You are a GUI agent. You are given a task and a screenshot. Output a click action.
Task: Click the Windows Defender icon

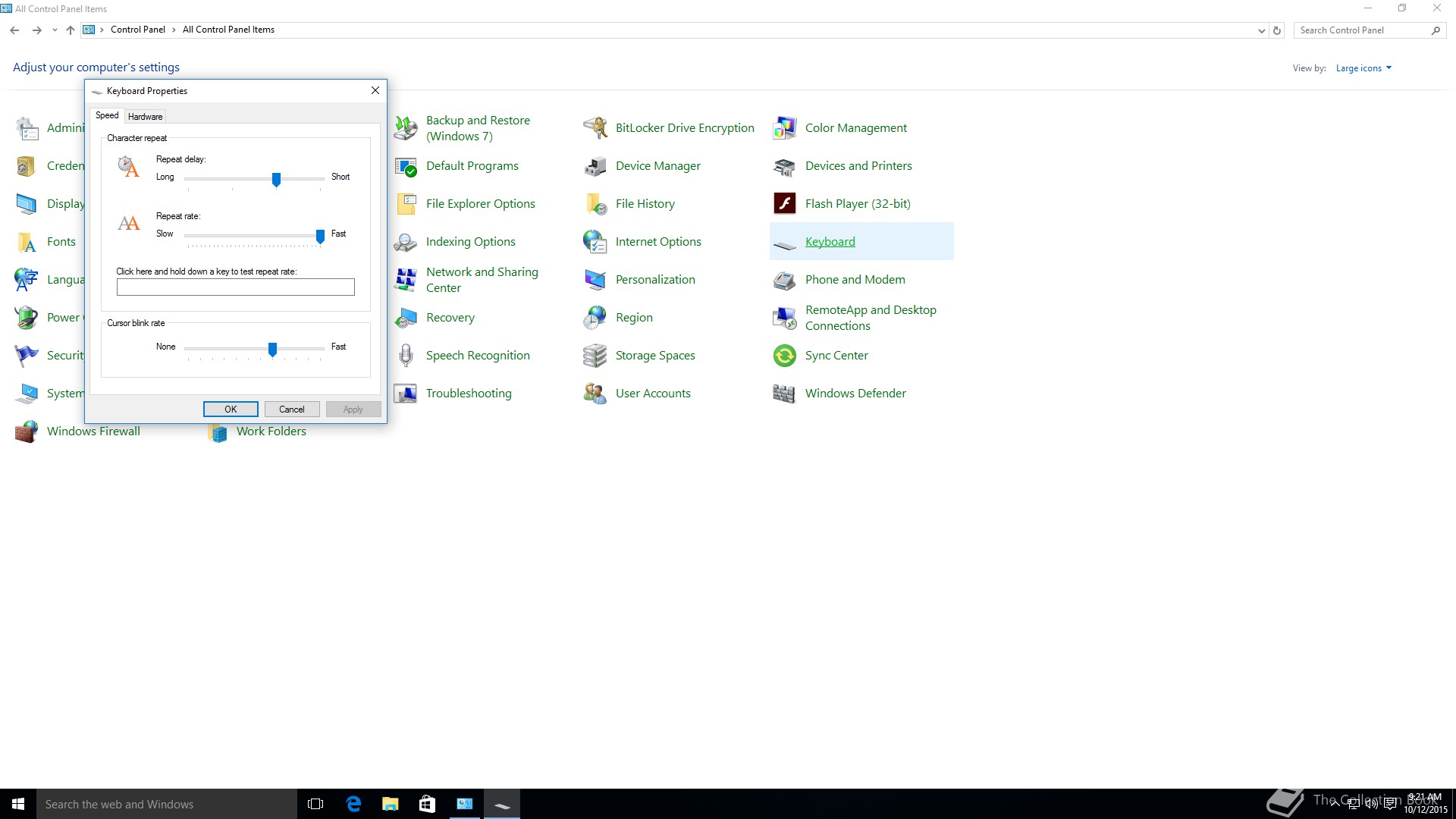coord(784,394)
